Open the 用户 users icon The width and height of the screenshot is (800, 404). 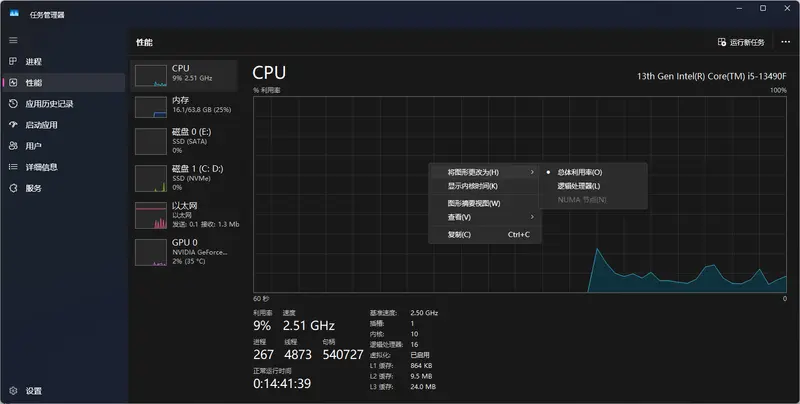point(13,146)
